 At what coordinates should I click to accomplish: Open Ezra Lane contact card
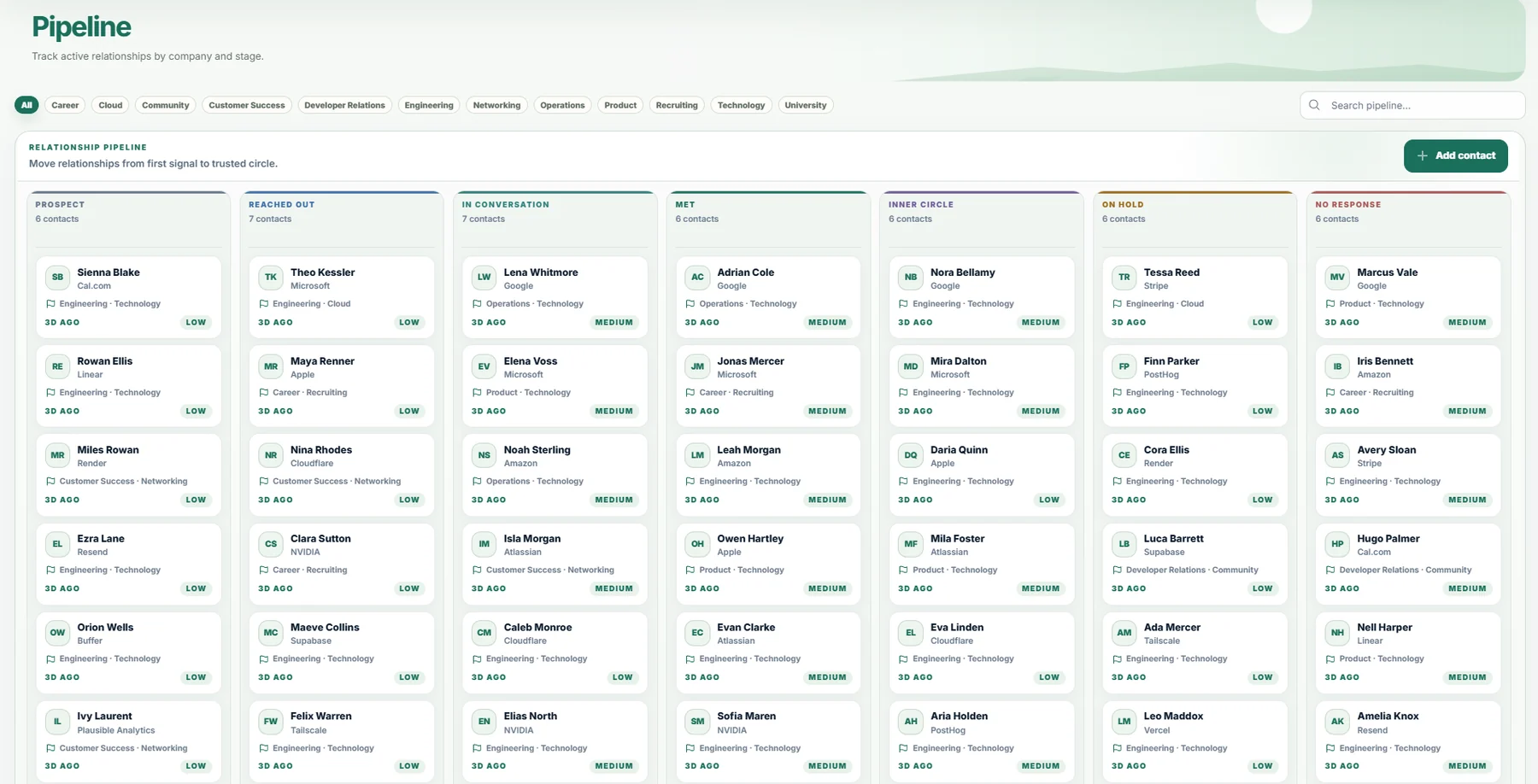[128, 564]
